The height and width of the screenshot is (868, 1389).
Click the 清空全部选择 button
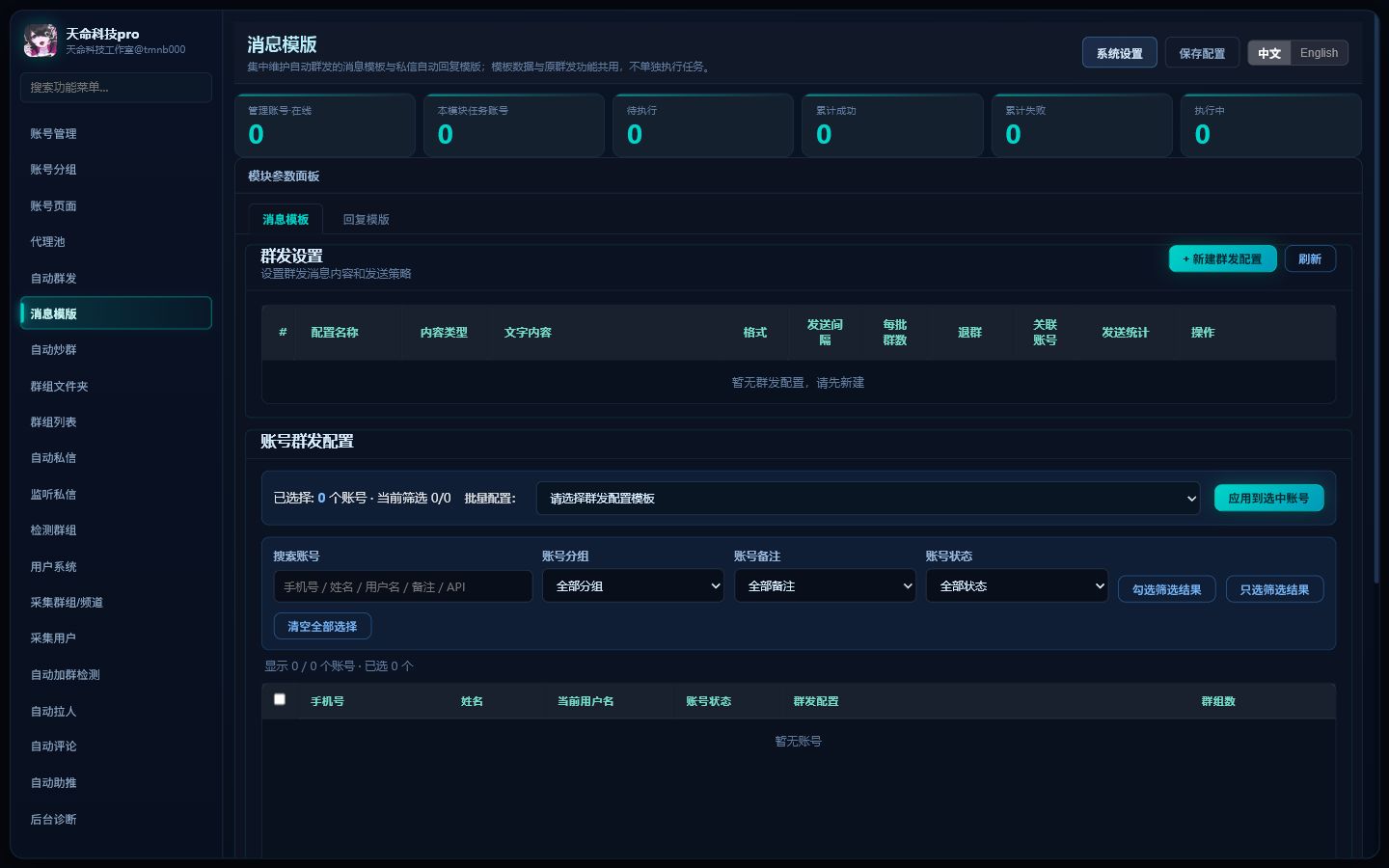322,627
